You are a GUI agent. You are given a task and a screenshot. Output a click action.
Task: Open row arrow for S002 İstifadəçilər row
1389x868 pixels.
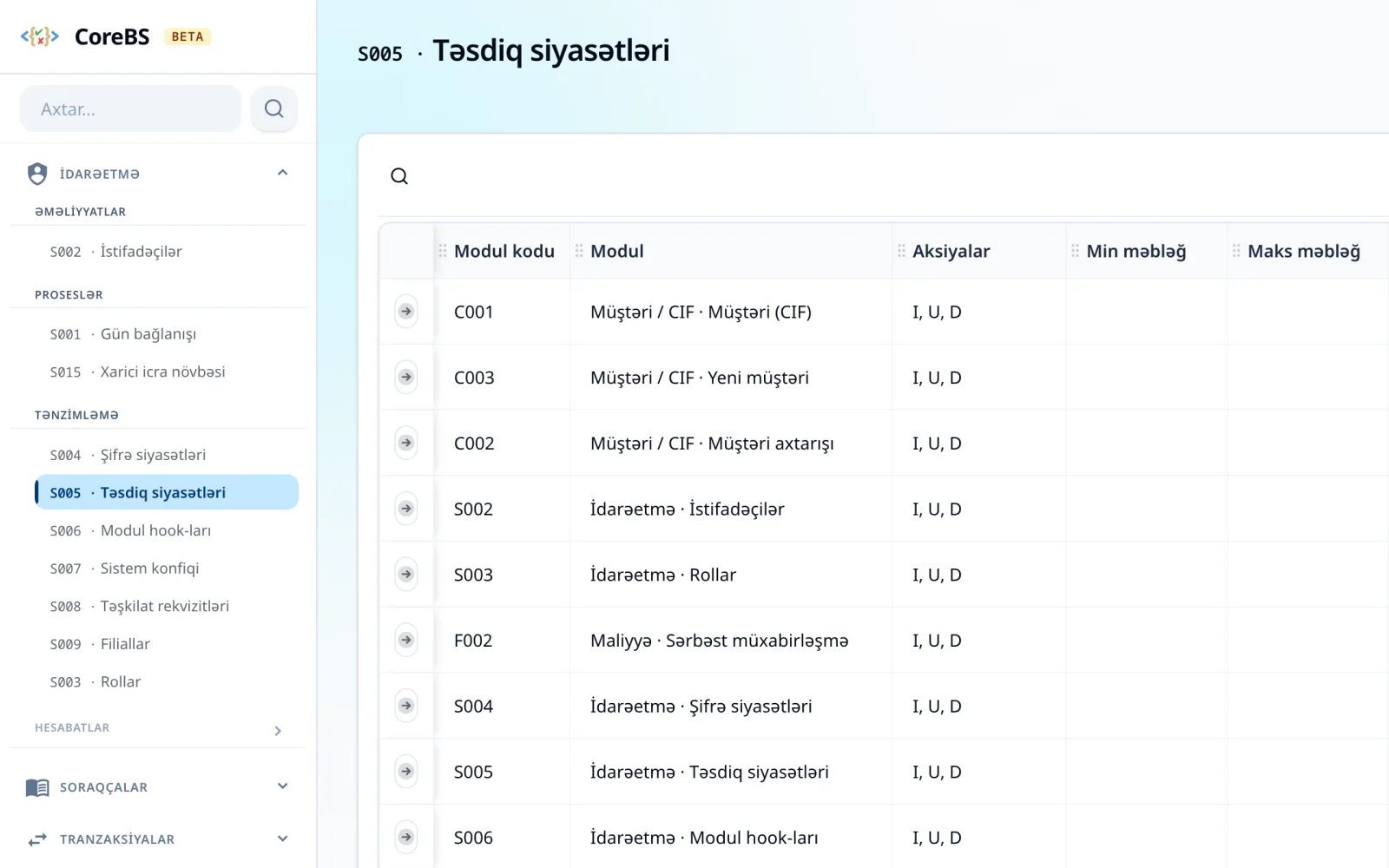tap(406, 509)
